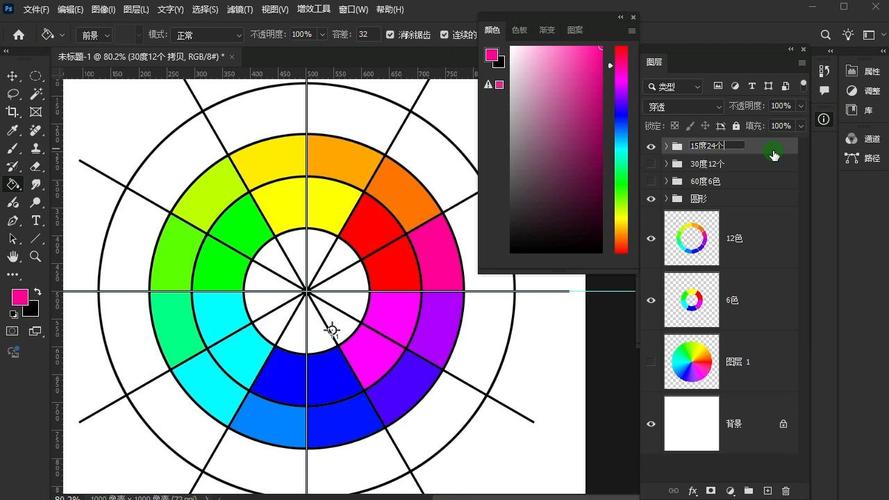
Task: Select the Hand tool
Action: click(12, 256)
